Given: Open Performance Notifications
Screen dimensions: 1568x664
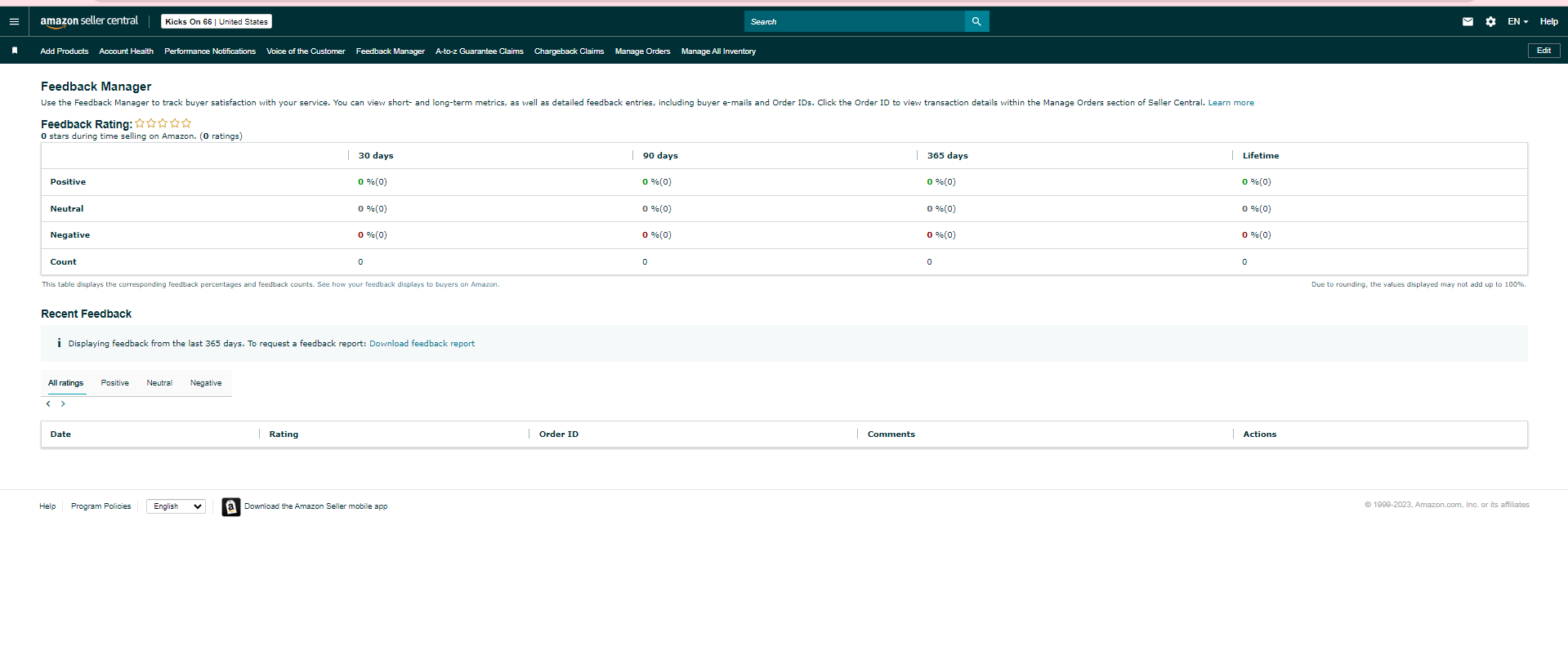Looking at the screenshot, I should (x=210, y=51).
